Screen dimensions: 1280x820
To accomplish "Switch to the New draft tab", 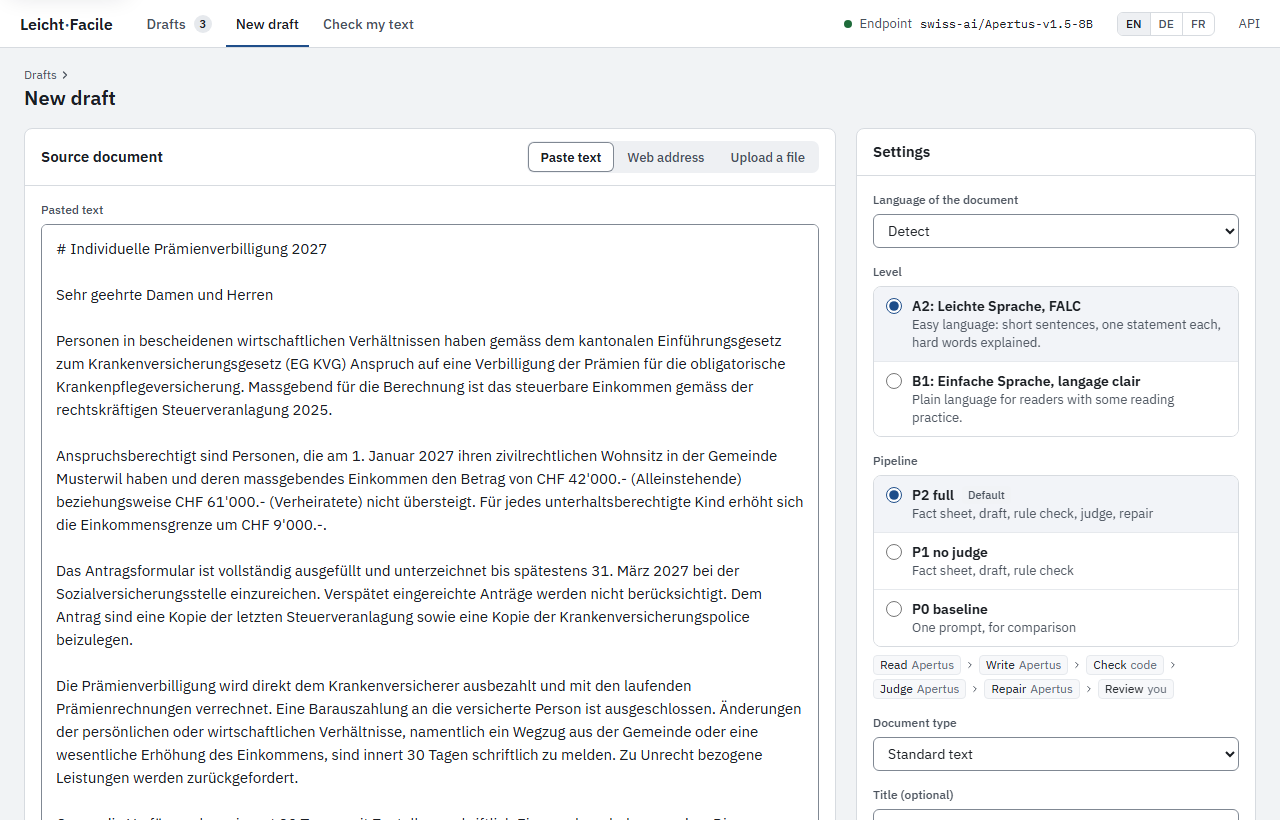I will tap(267, 24).
